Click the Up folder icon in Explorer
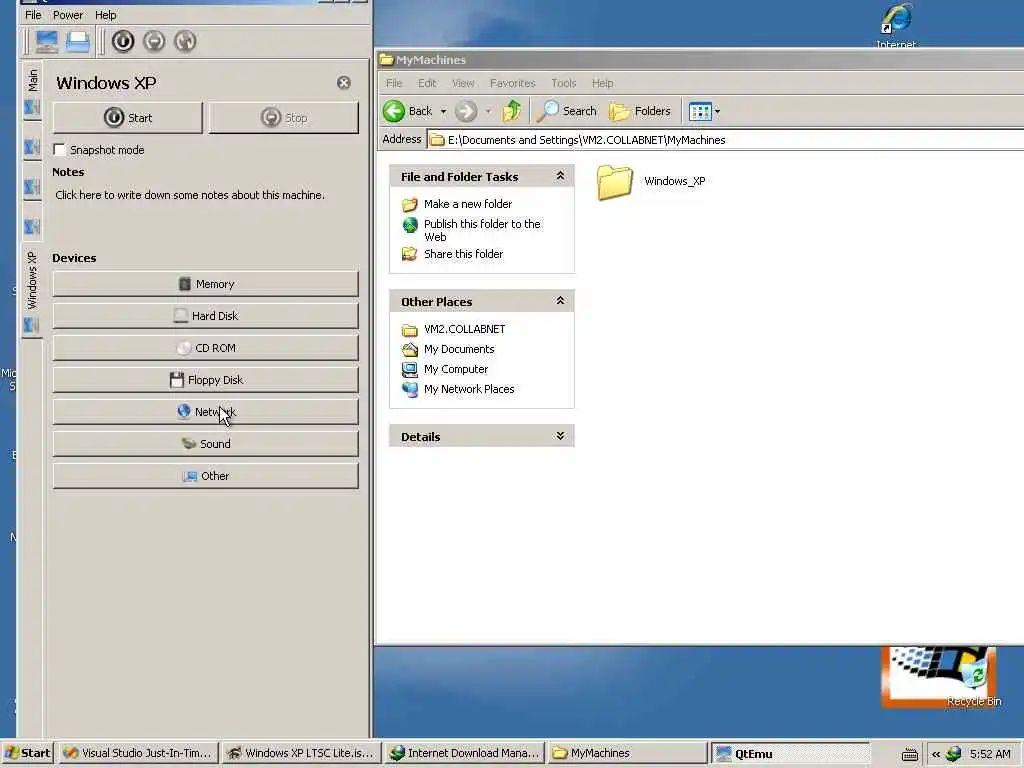The height and width of the screenshot is (768, 1024). 512,112
